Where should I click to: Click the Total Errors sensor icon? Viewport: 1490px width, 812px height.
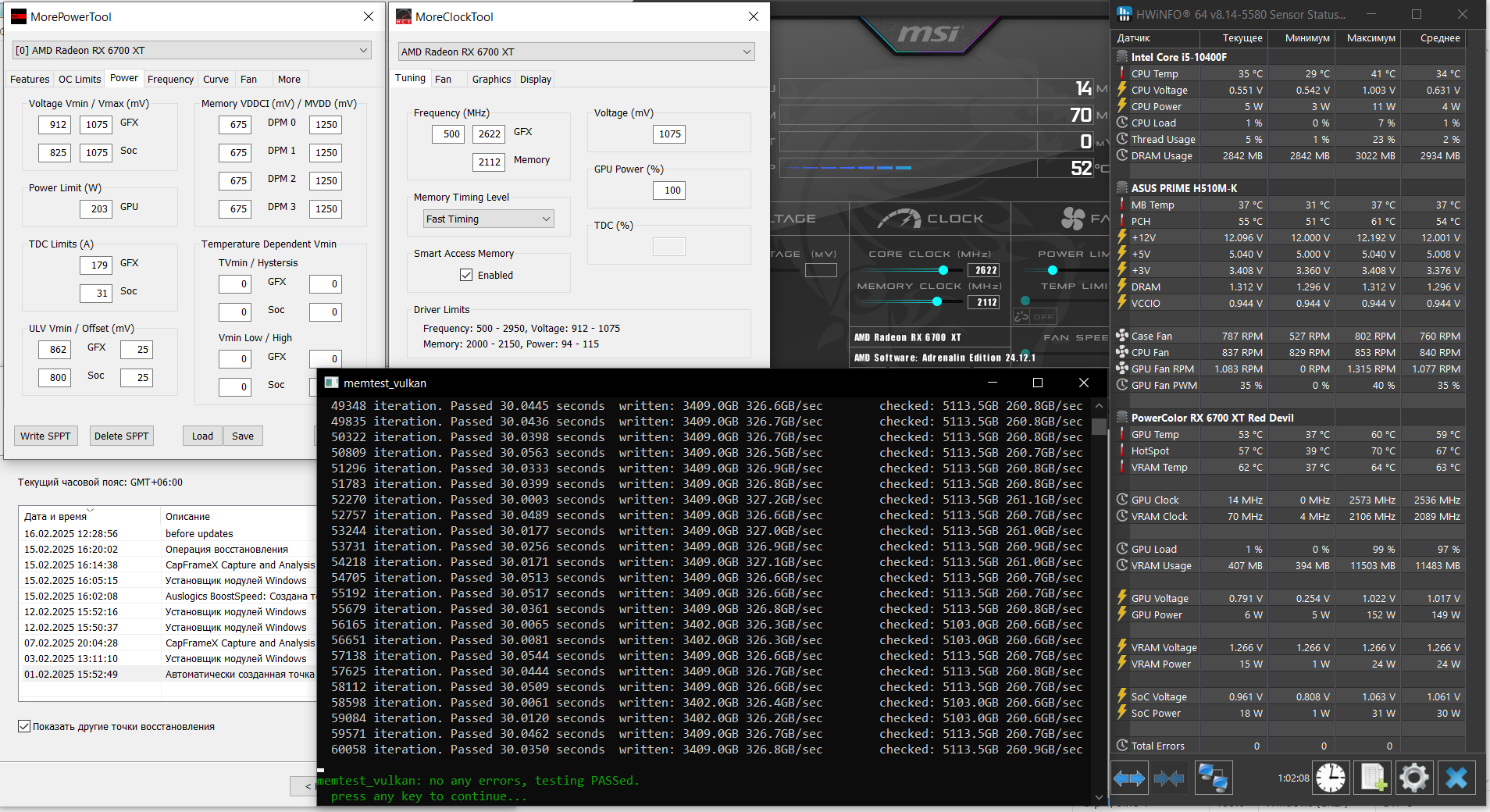click(x=1122, y=746)
